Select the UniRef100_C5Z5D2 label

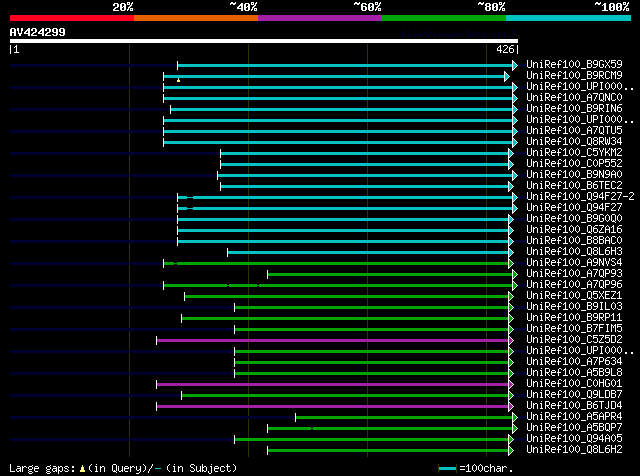pos(574,340)
